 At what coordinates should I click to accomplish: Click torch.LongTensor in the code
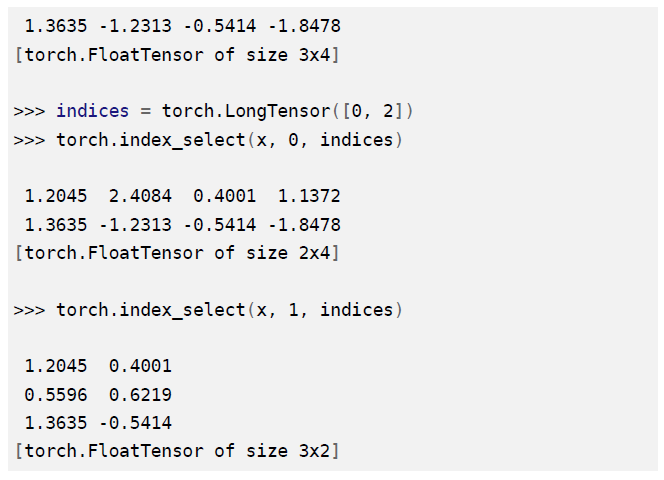[x=246, y=111]
